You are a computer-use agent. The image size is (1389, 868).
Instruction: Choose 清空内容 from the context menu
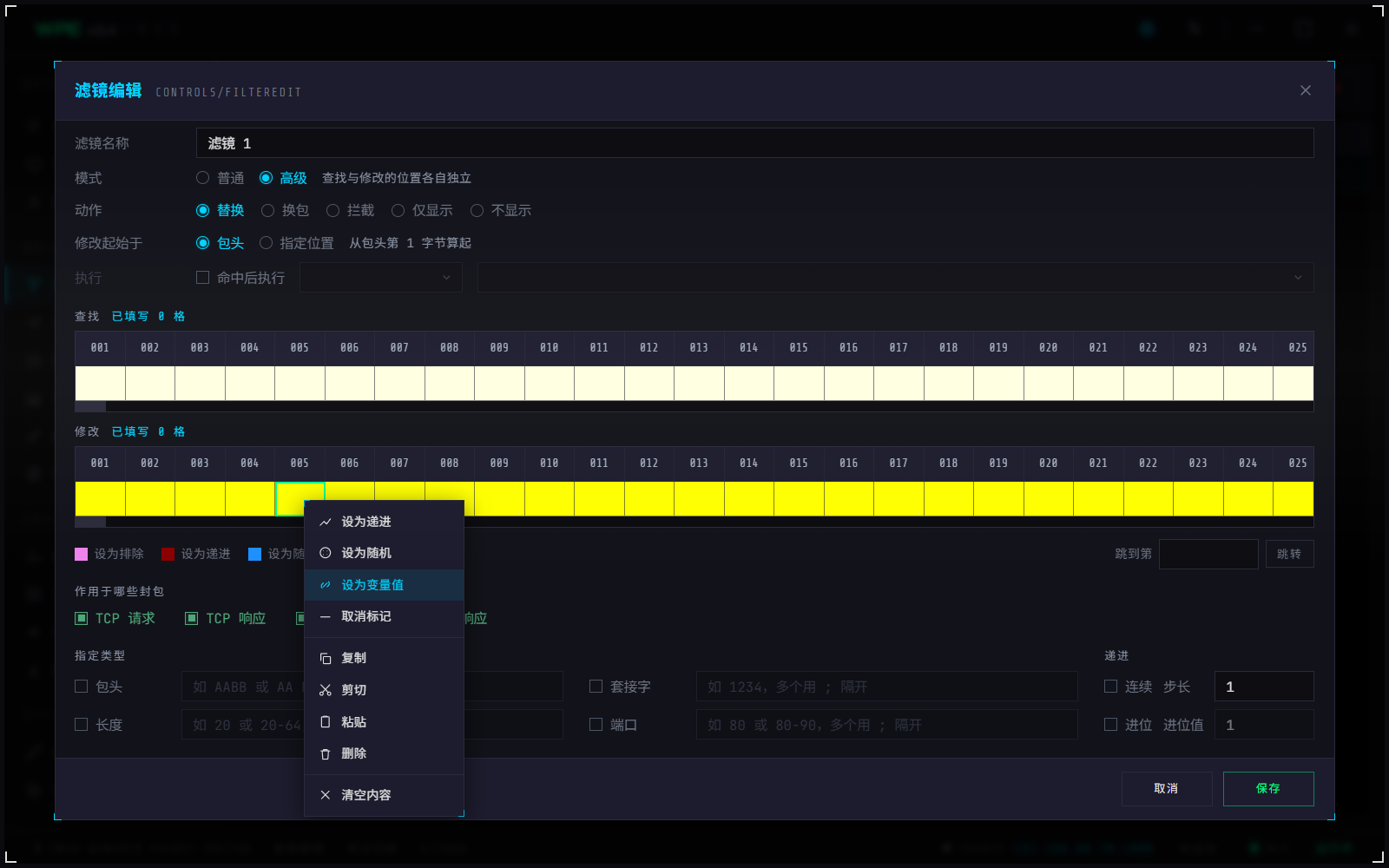point(384,795)
